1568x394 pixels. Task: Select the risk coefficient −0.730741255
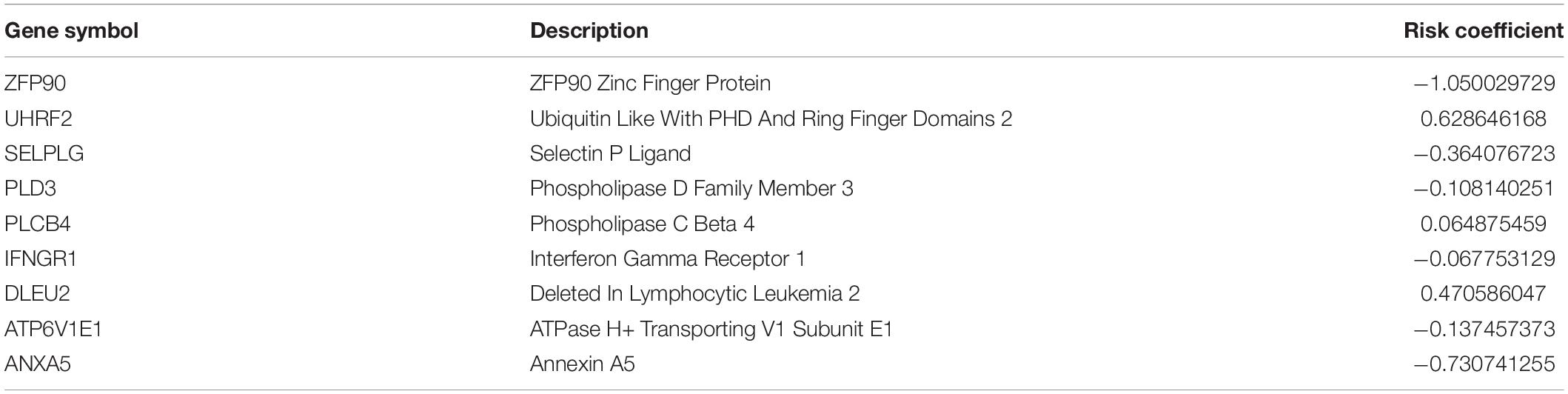tap(1484, 364)
